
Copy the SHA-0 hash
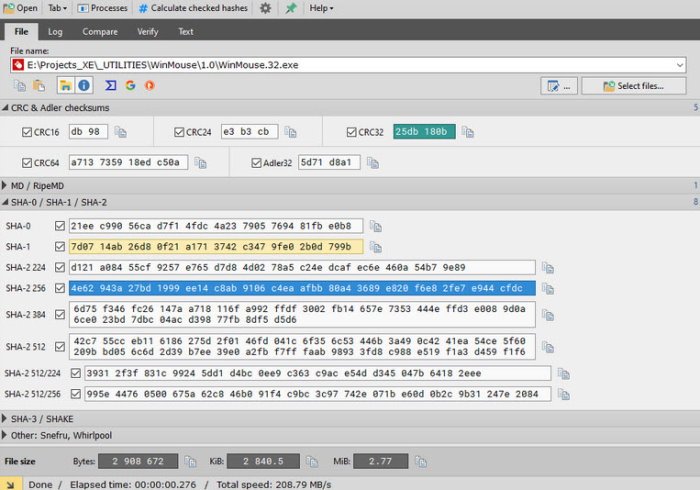(x=375, y=226)
